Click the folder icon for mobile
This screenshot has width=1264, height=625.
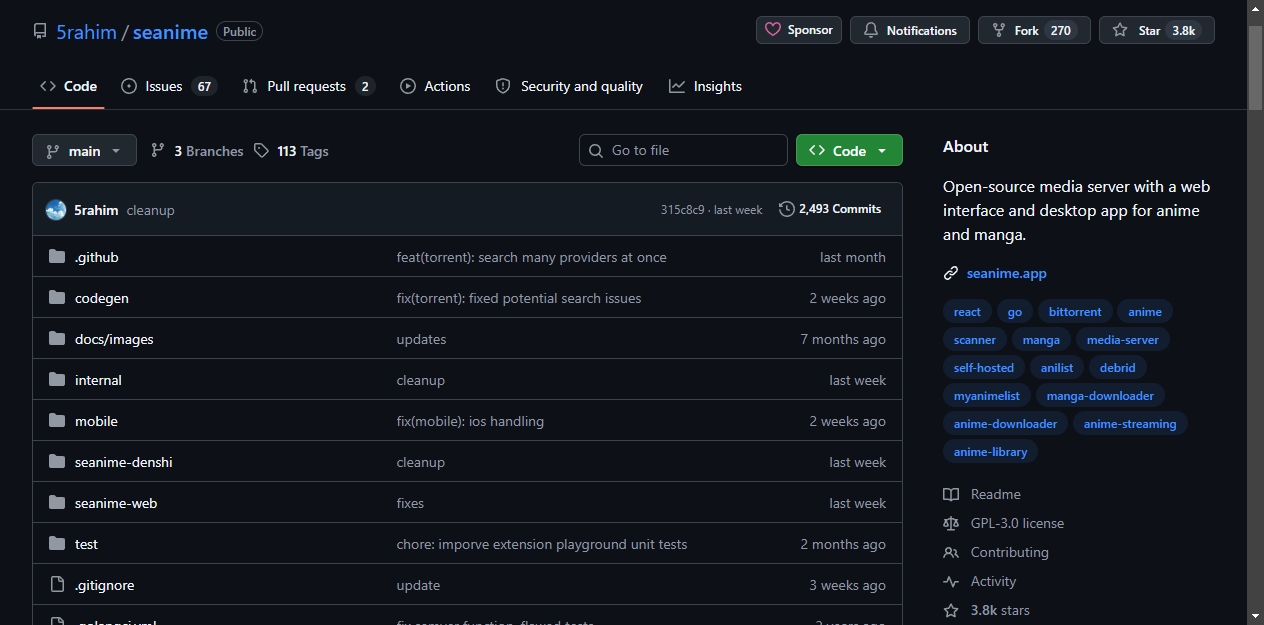tap(57, 421)
